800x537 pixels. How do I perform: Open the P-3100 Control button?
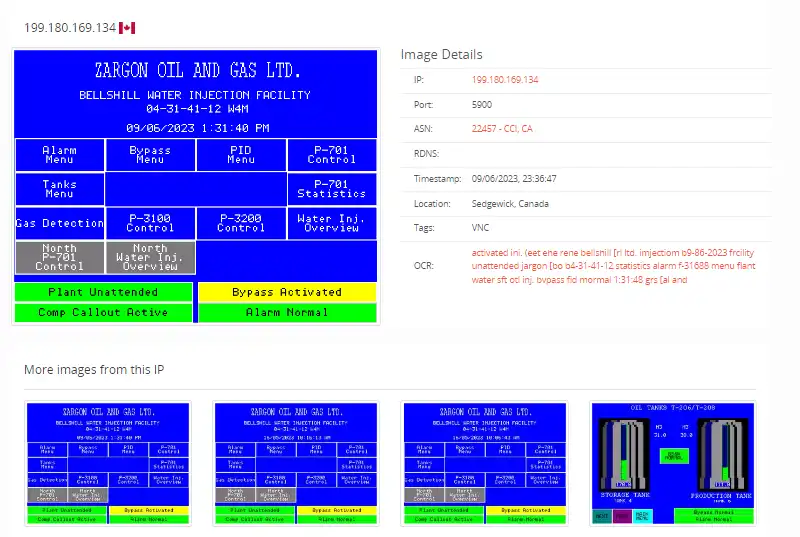point(150,223)
